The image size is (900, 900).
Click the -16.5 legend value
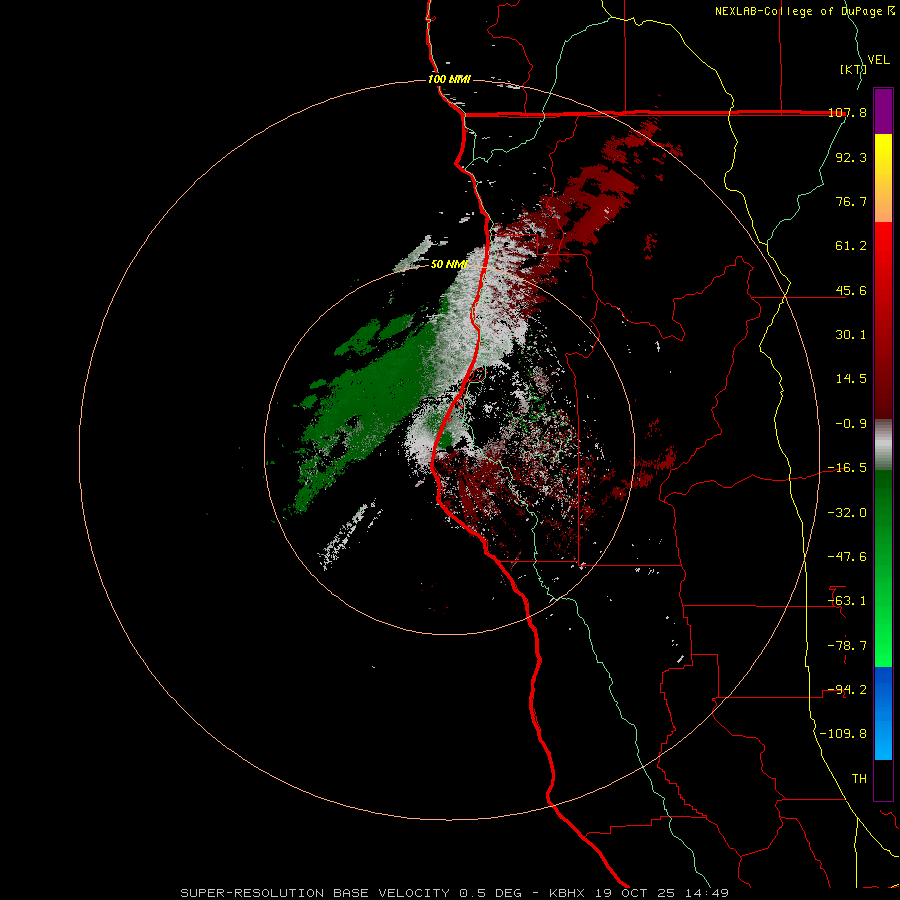pyautogui.click(x=847, y=468)
